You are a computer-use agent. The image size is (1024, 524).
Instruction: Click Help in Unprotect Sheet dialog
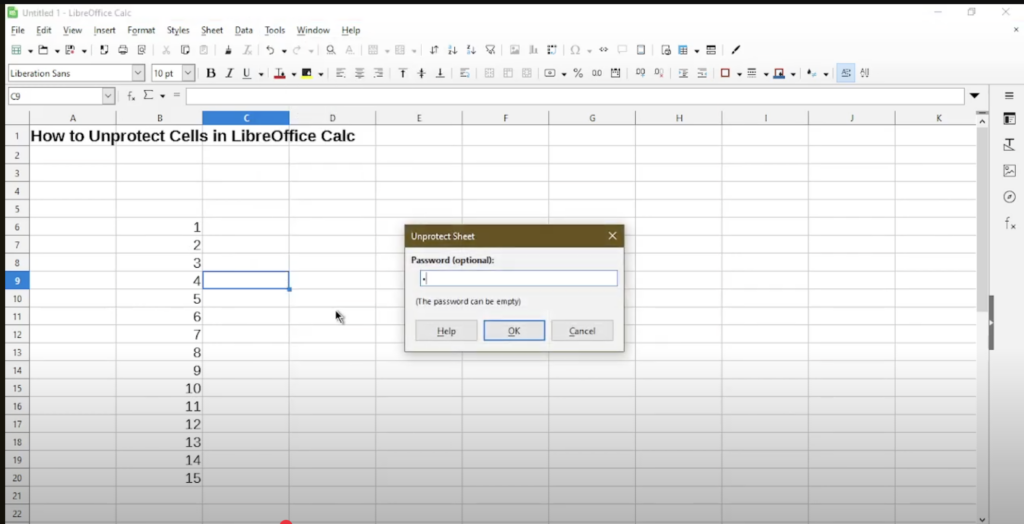[446, 331]
